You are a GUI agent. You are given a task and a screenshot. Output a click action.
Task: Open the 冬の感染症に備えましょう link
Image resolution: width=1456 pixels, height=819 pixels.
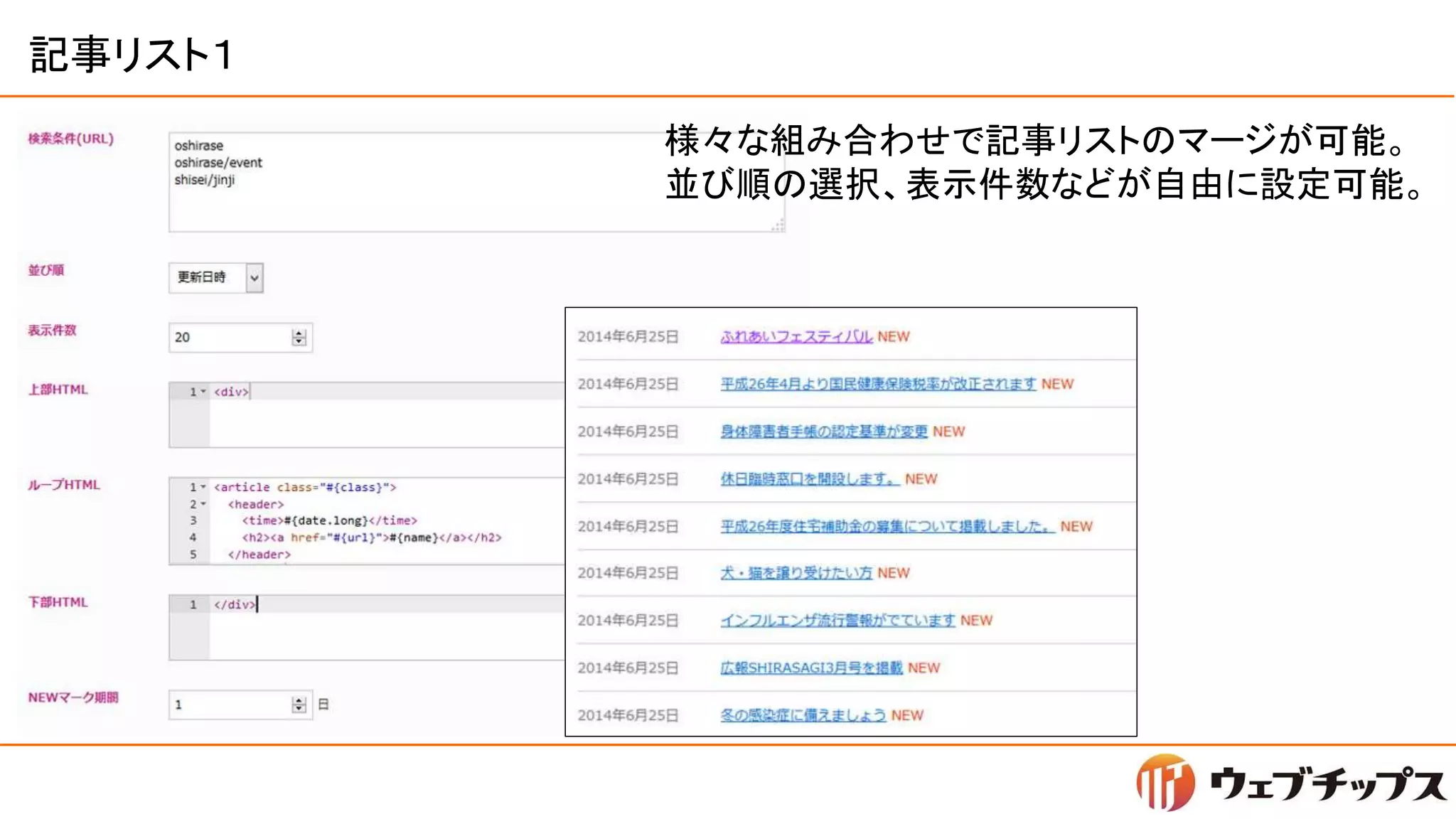click(x=803, y=715)
